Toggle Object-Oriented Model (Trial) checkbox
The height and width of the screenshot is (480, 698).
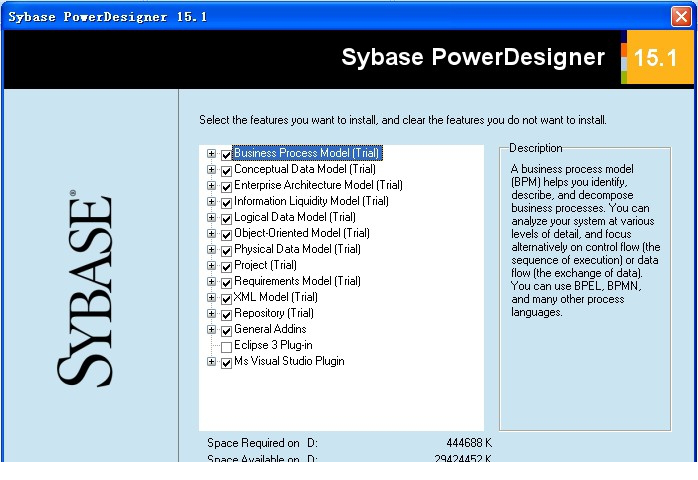(x=226, y=235)
